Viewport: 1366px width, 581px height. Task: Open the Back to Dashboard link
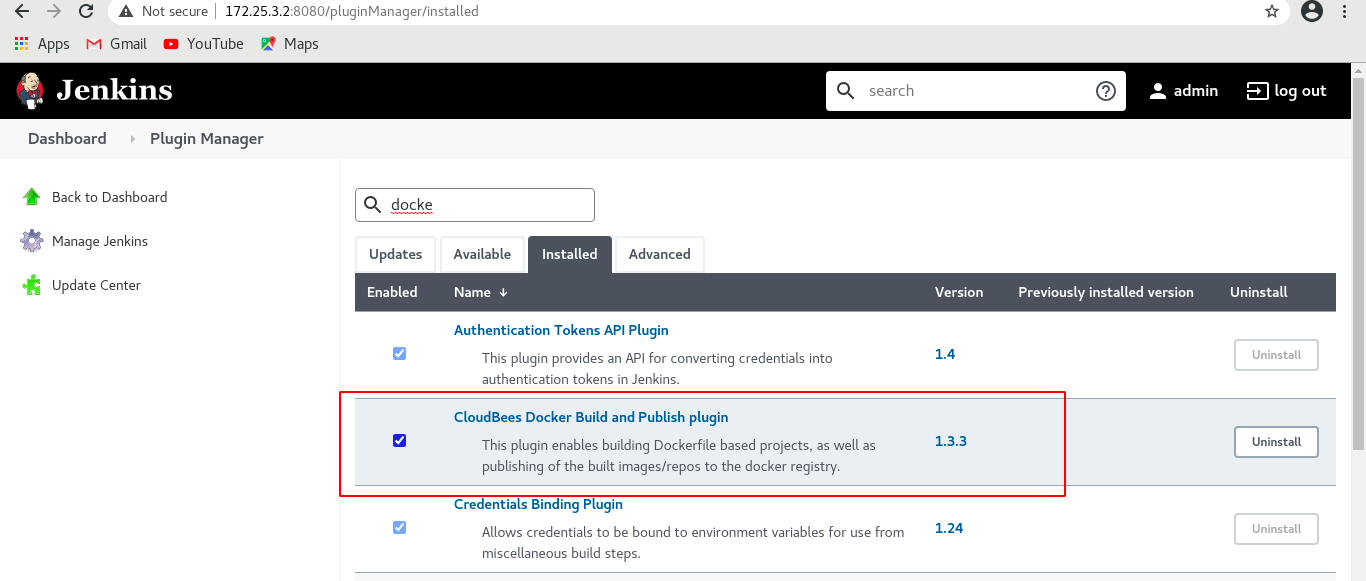pos(110,197)
